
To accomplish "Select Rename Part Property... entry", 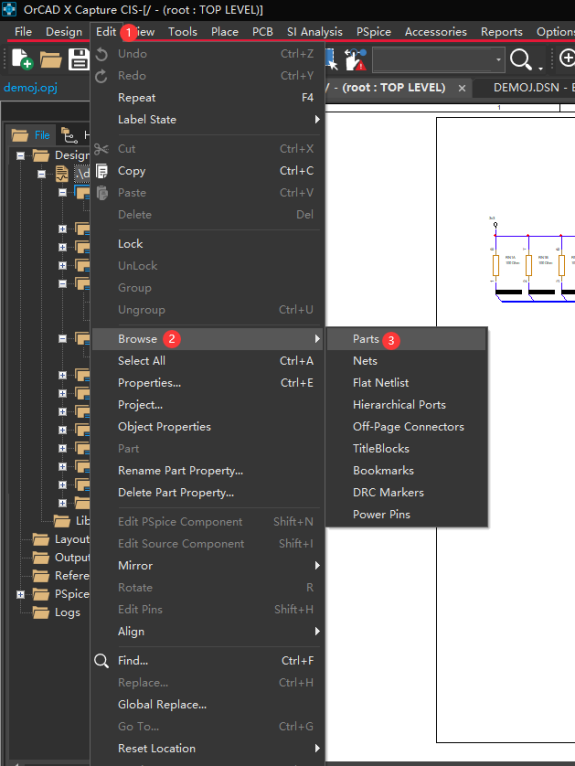I will (x=208, y=471).
